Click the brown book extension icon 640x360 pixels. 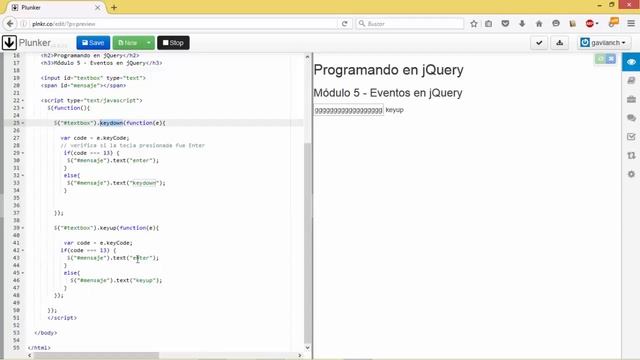coord(572,24)
